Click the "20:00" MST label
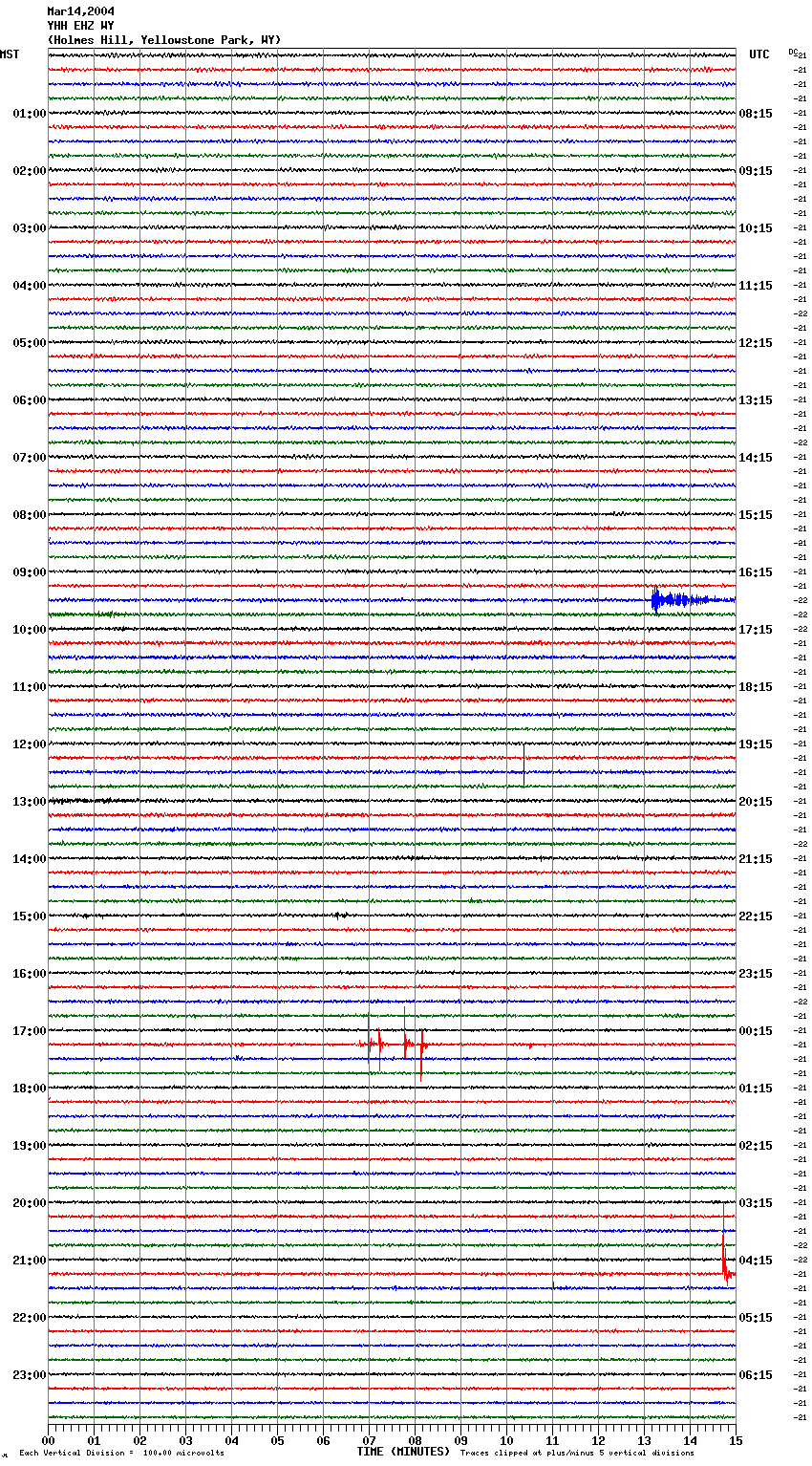Screen dimensions: 812x1466 (29, 1203)
